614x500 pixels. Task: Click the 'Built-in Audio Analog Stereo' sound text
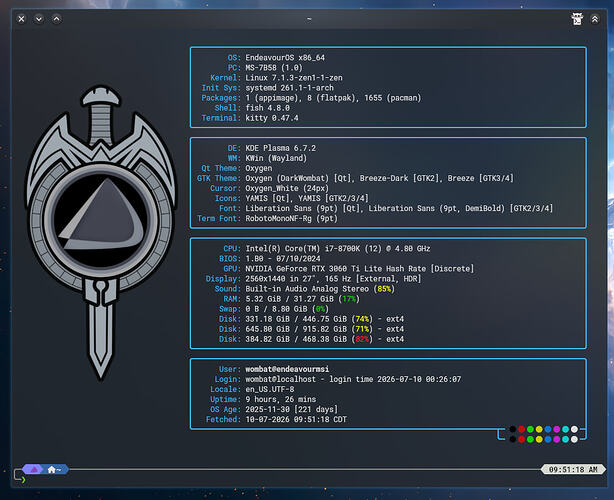tap(307, 289)
